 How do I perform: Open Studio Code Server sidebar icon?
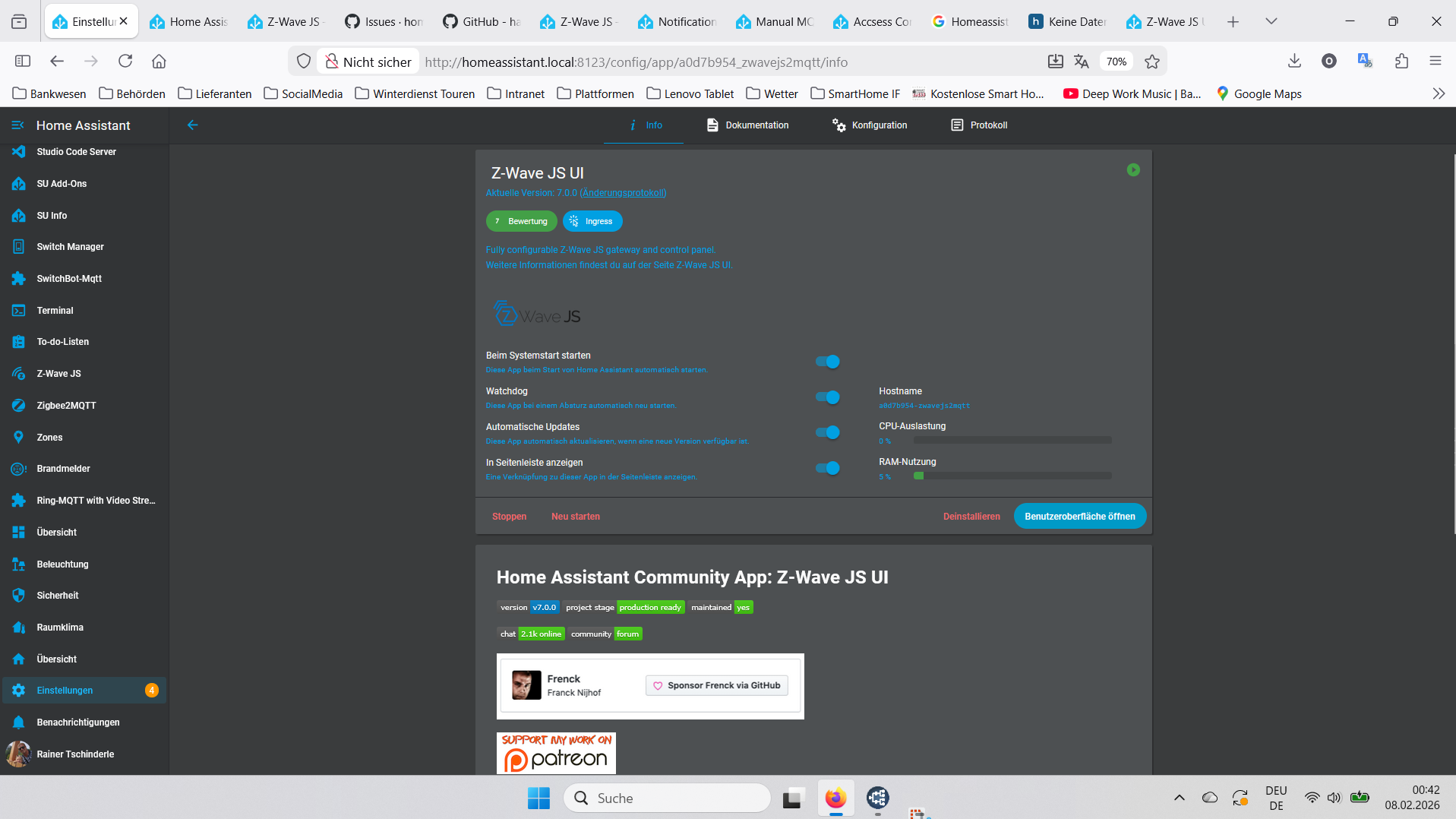click(19, 152)
